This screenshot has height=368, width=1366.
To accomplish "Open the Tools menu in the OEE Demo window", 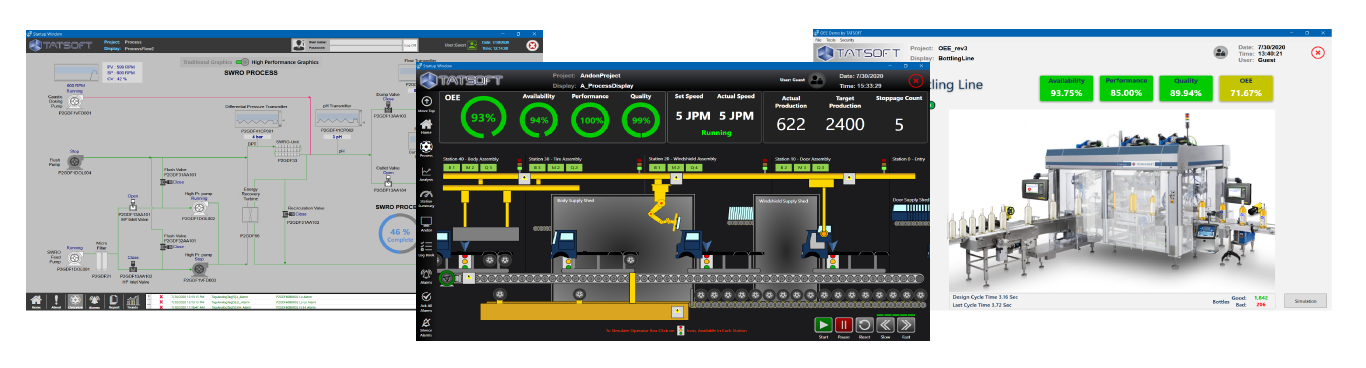I will click(x=831, y=40).
